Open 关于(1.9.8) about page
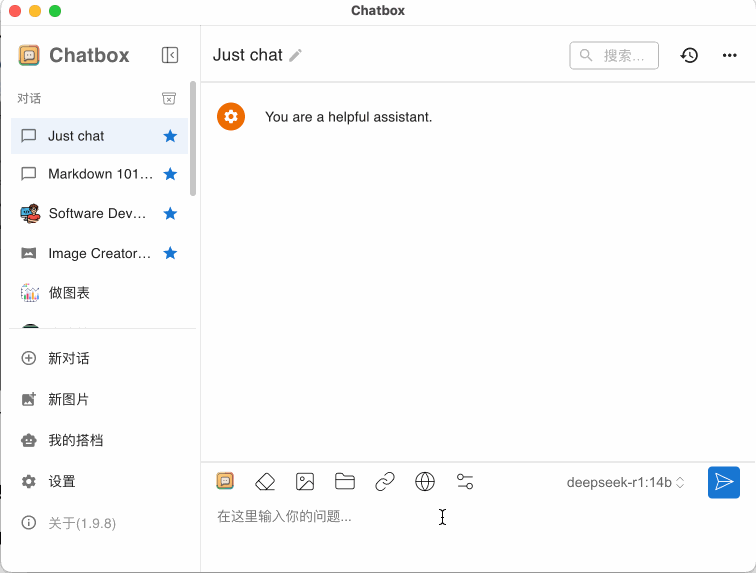756x573 pixels. tap(99, 523)
